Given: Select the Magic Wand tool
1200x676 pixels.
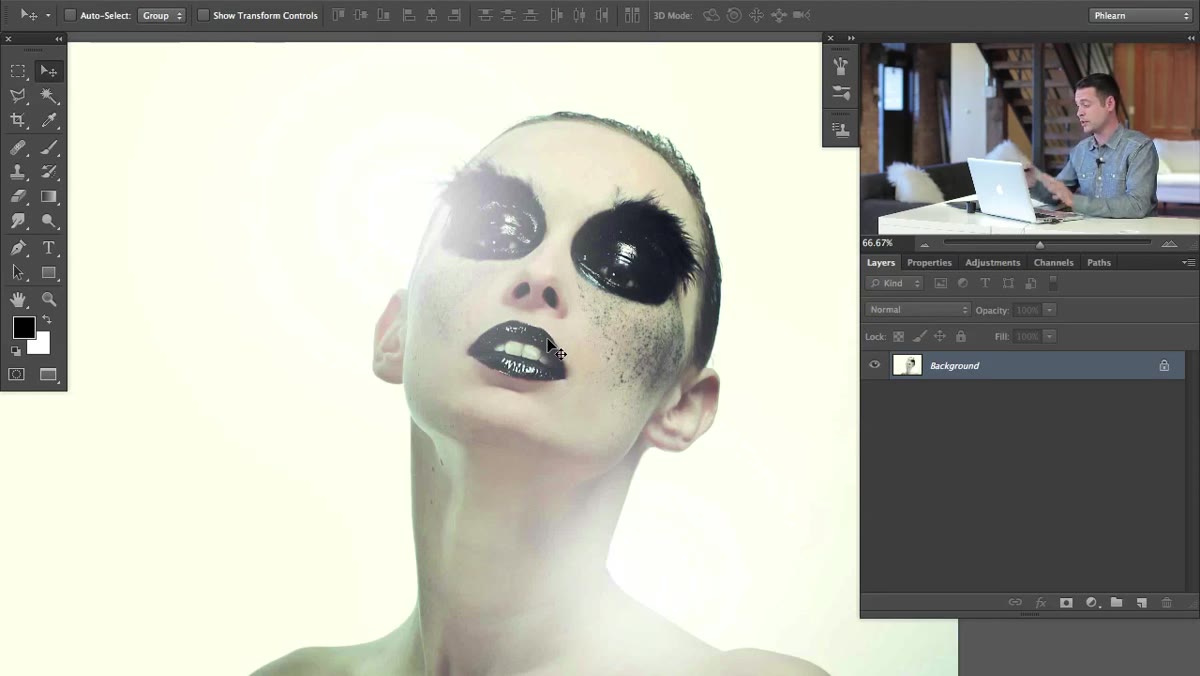Looking at the screenshot, I should [x=48, y=96].
